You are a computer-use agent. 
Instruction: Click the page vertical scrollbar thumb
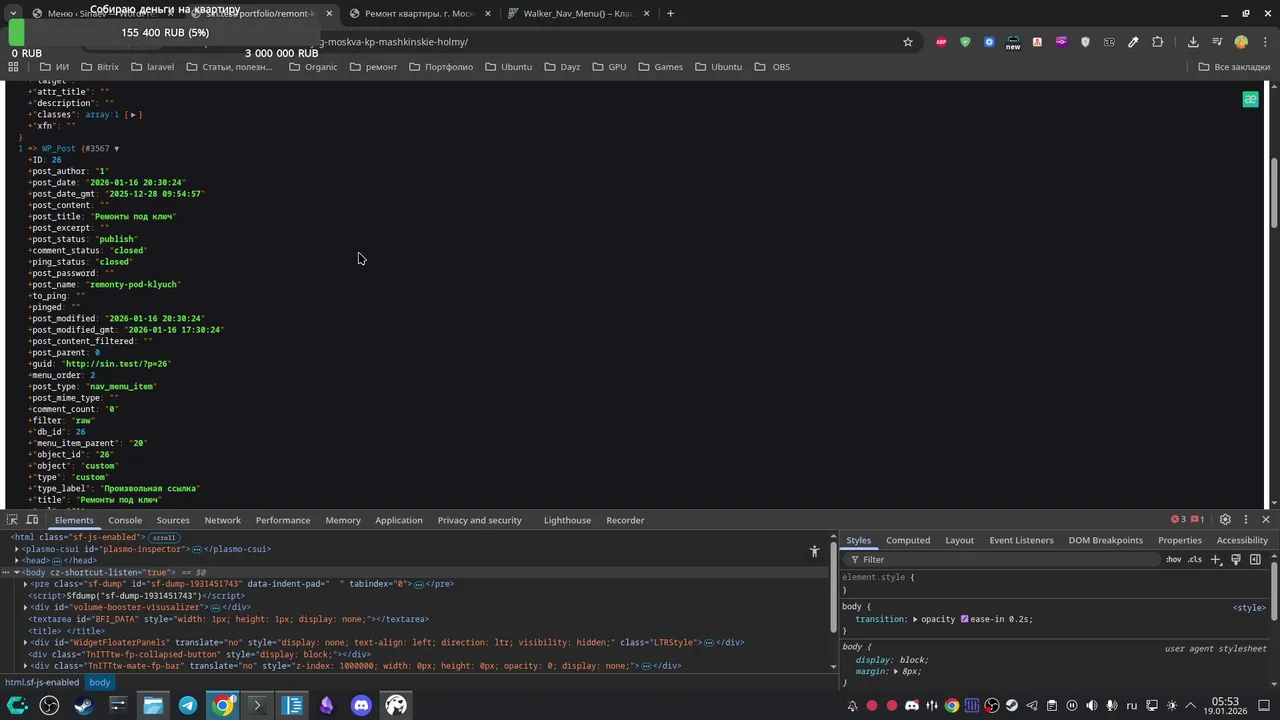(x=1274, y=192)
